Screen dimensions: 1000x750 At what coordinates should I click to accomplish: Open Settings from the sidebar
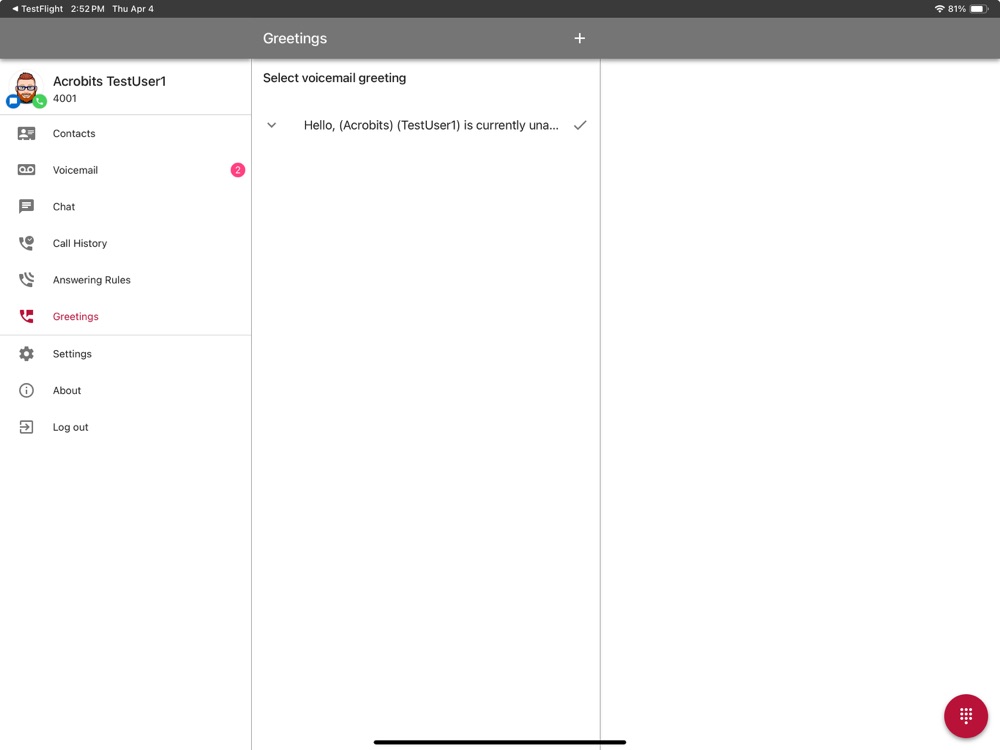[126, 354]
